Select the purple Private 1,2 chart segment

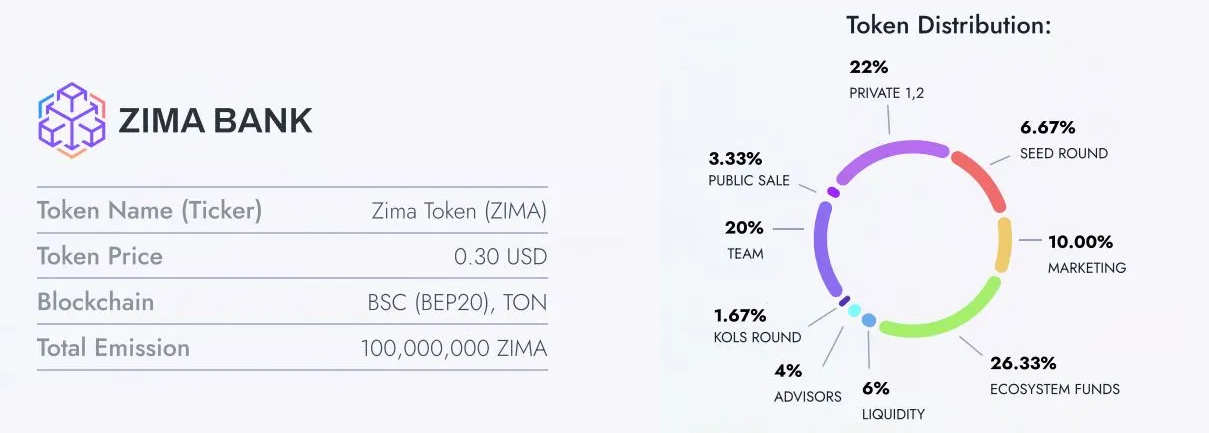890,153
